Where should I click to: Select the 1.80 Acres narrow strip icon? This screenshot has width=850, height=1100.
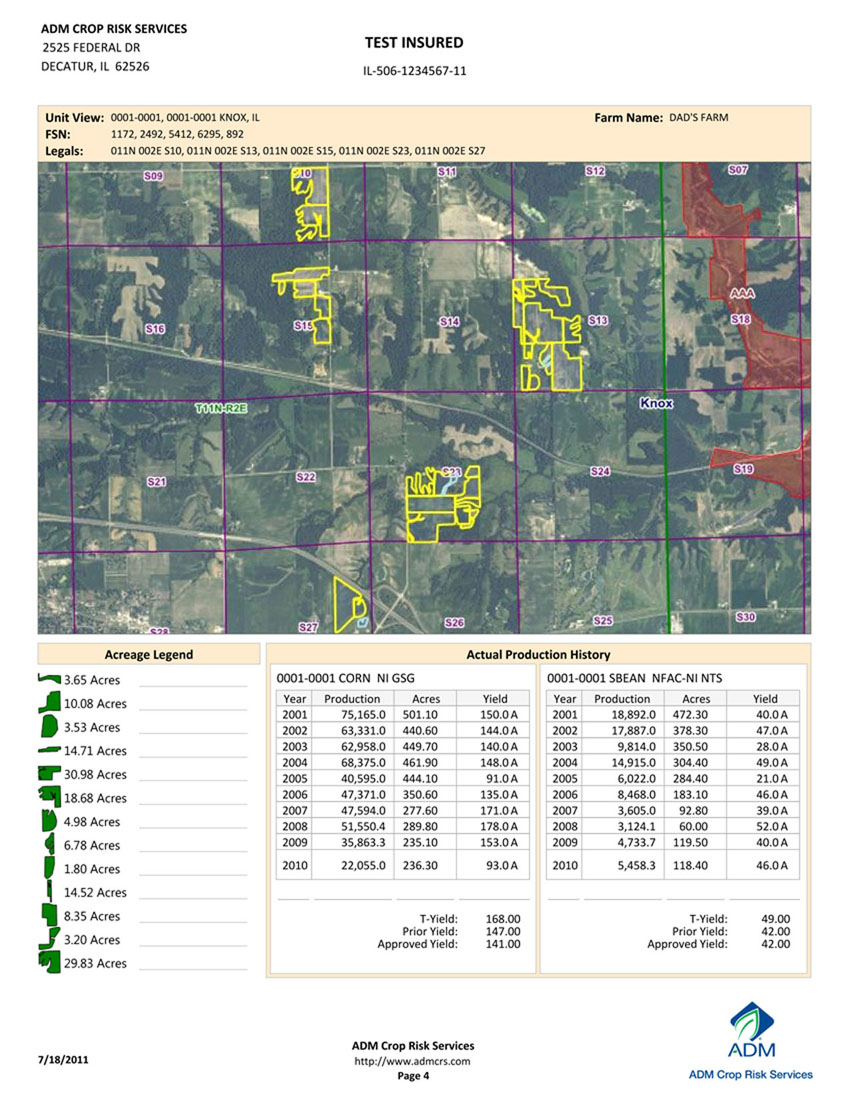click(x=47, y=868)
